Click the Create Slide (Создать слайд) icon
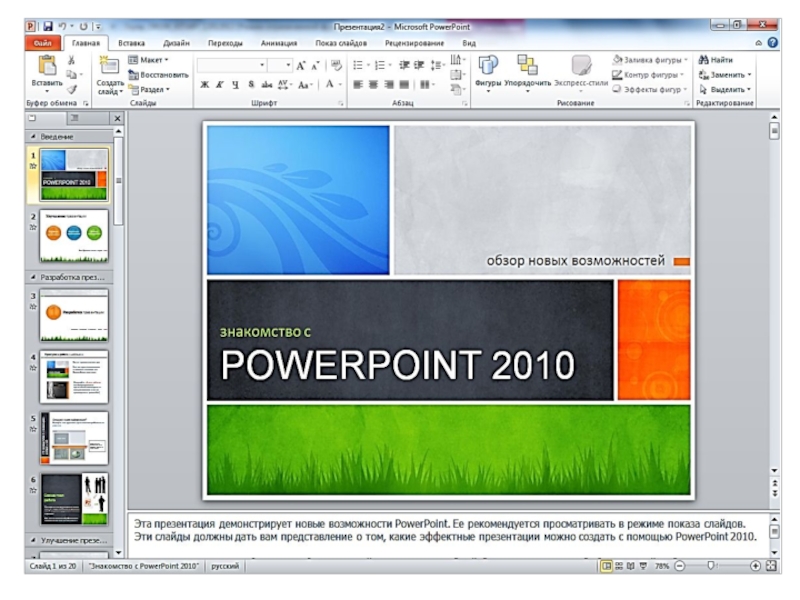This screenshot has width=800, height=600. [x=110, y=66]
